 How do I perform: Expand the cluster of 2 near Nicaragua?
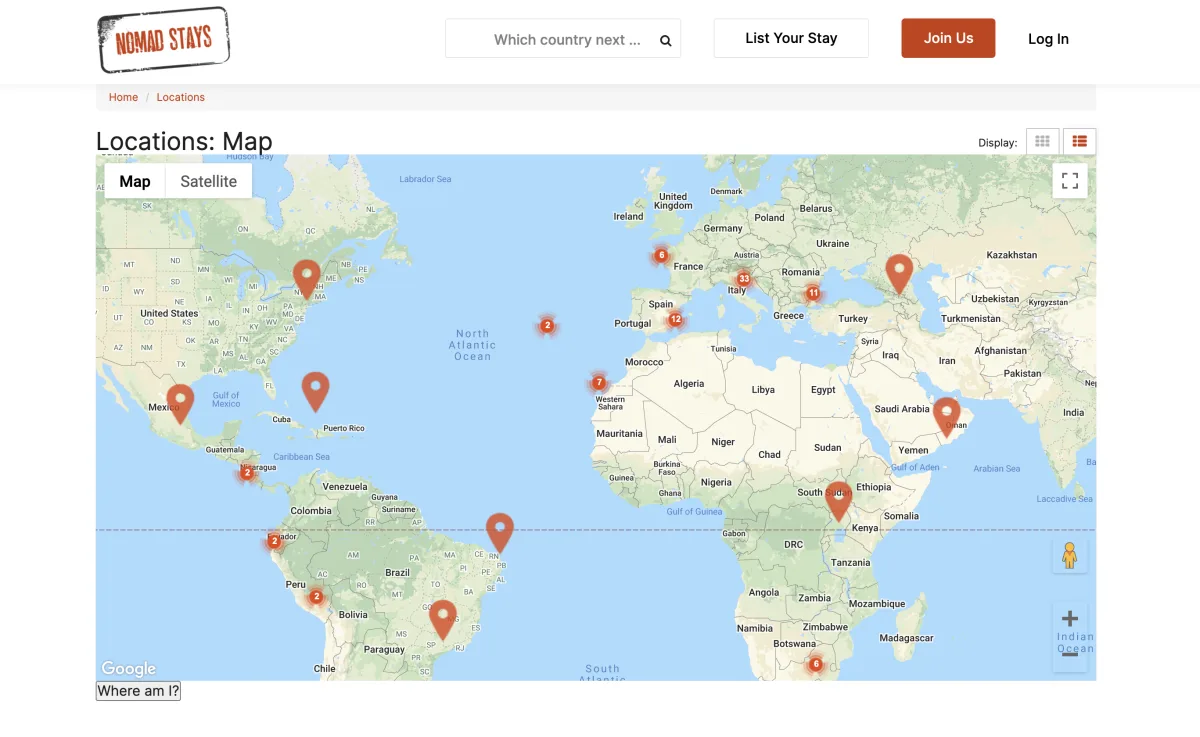click(x=247, y=472)
